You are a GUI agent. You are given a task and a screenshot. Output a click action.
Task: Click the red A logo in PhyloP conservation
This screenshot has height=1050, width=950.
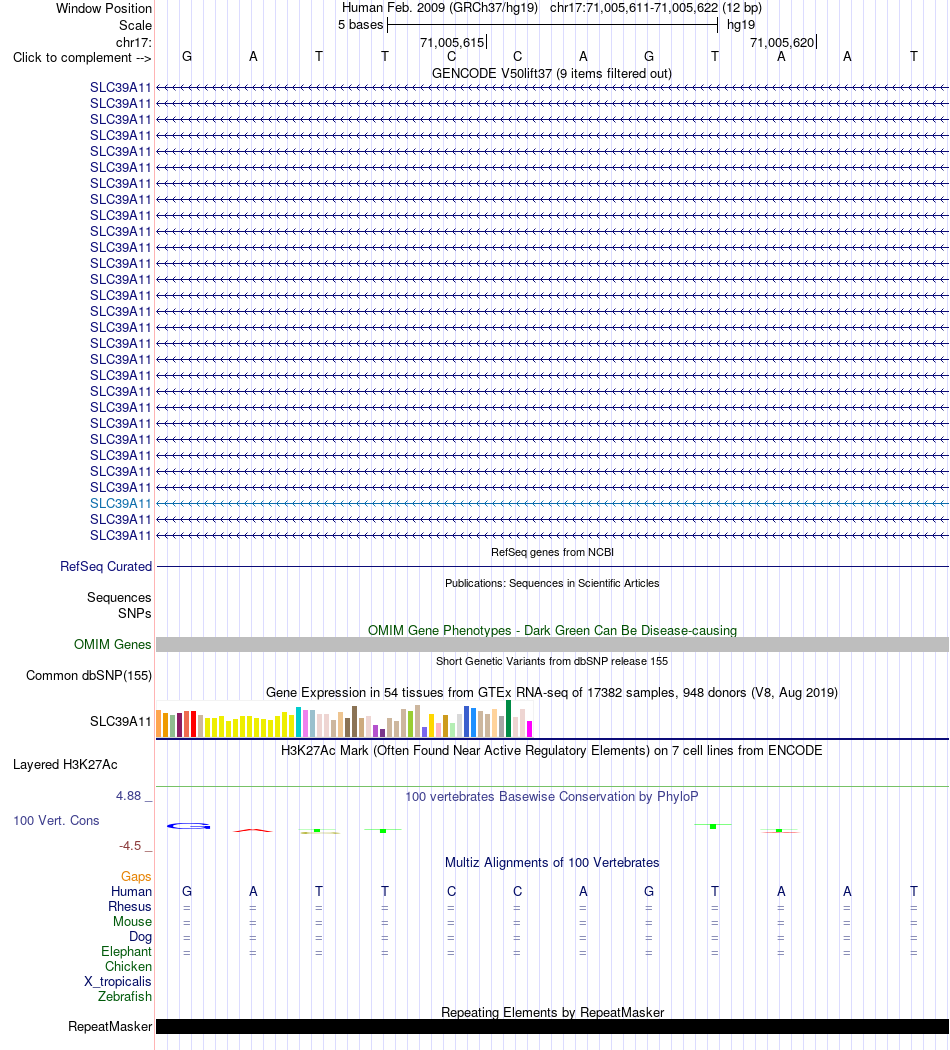252,830
